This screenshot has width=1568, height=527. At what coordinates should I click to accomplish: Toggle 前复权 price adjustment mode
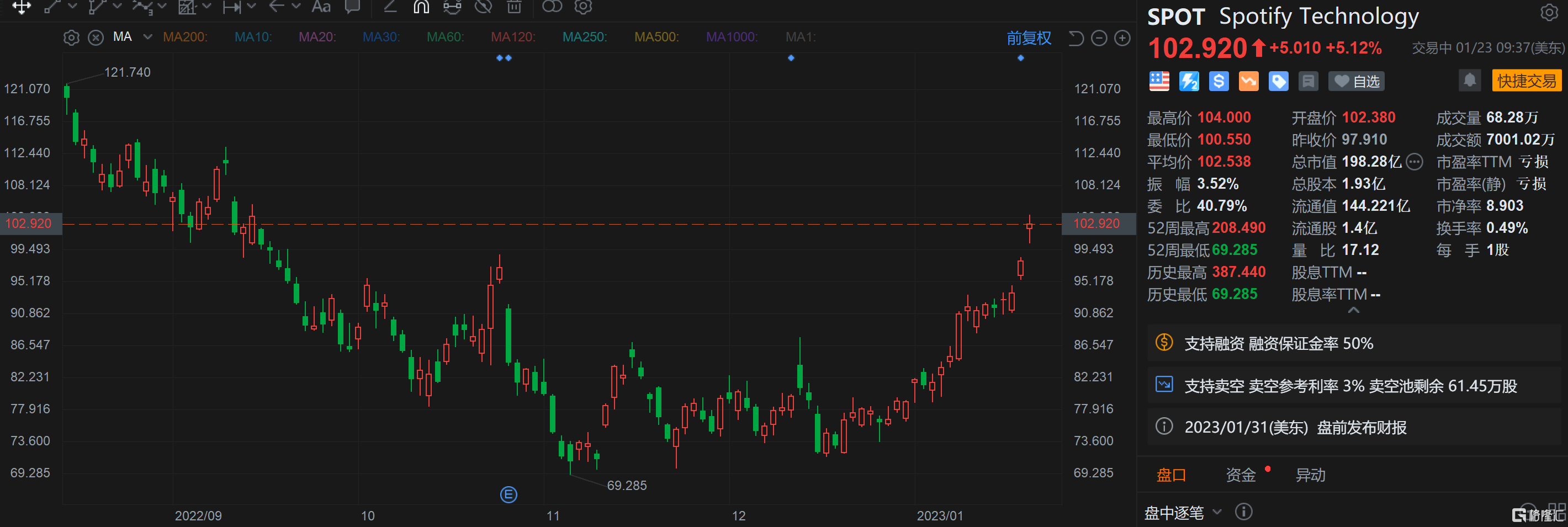1028,38
